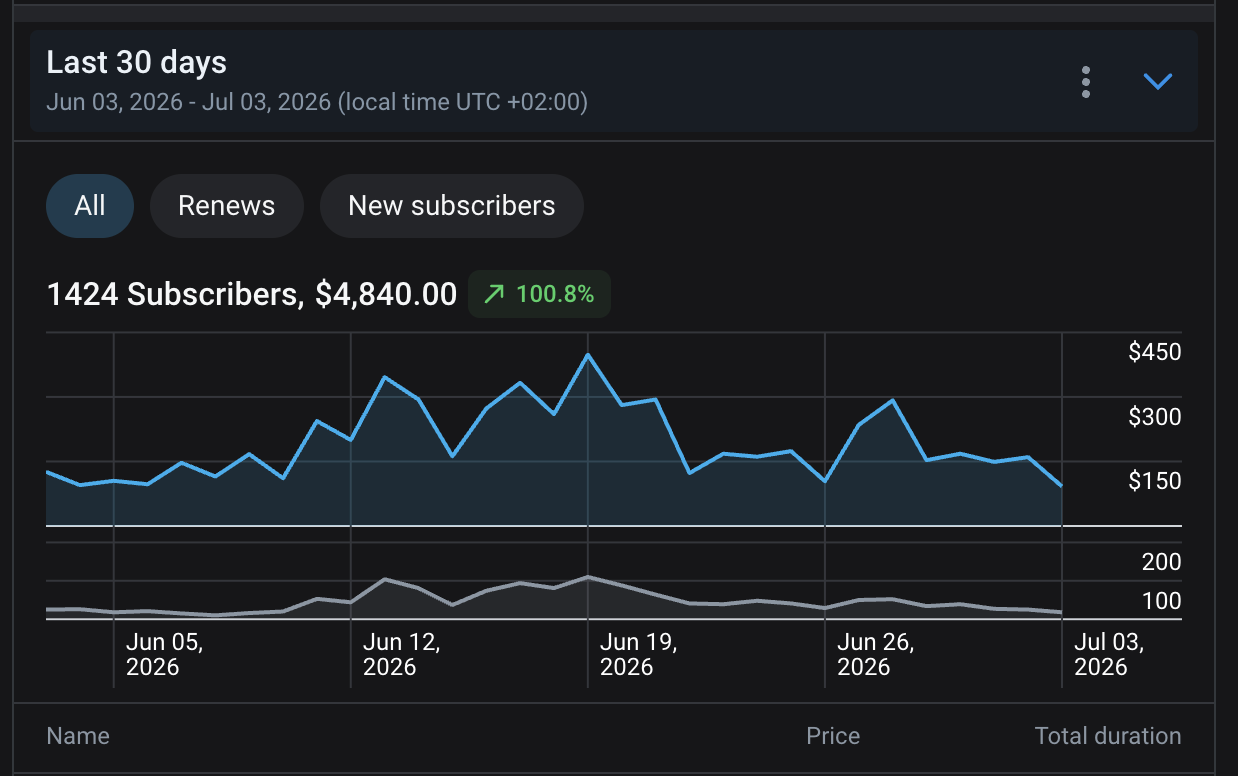Image resolution: width=1238 pixels, height=776 pixels.
Task: Click the Jun 26, 2026 axis label
Action: click(876, 654)
